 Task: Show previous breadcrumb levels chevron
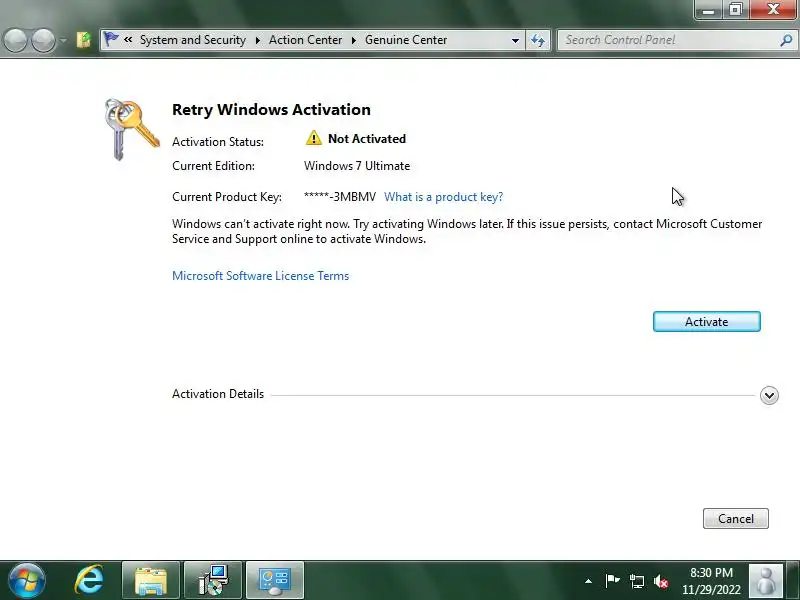coord(128,39)
